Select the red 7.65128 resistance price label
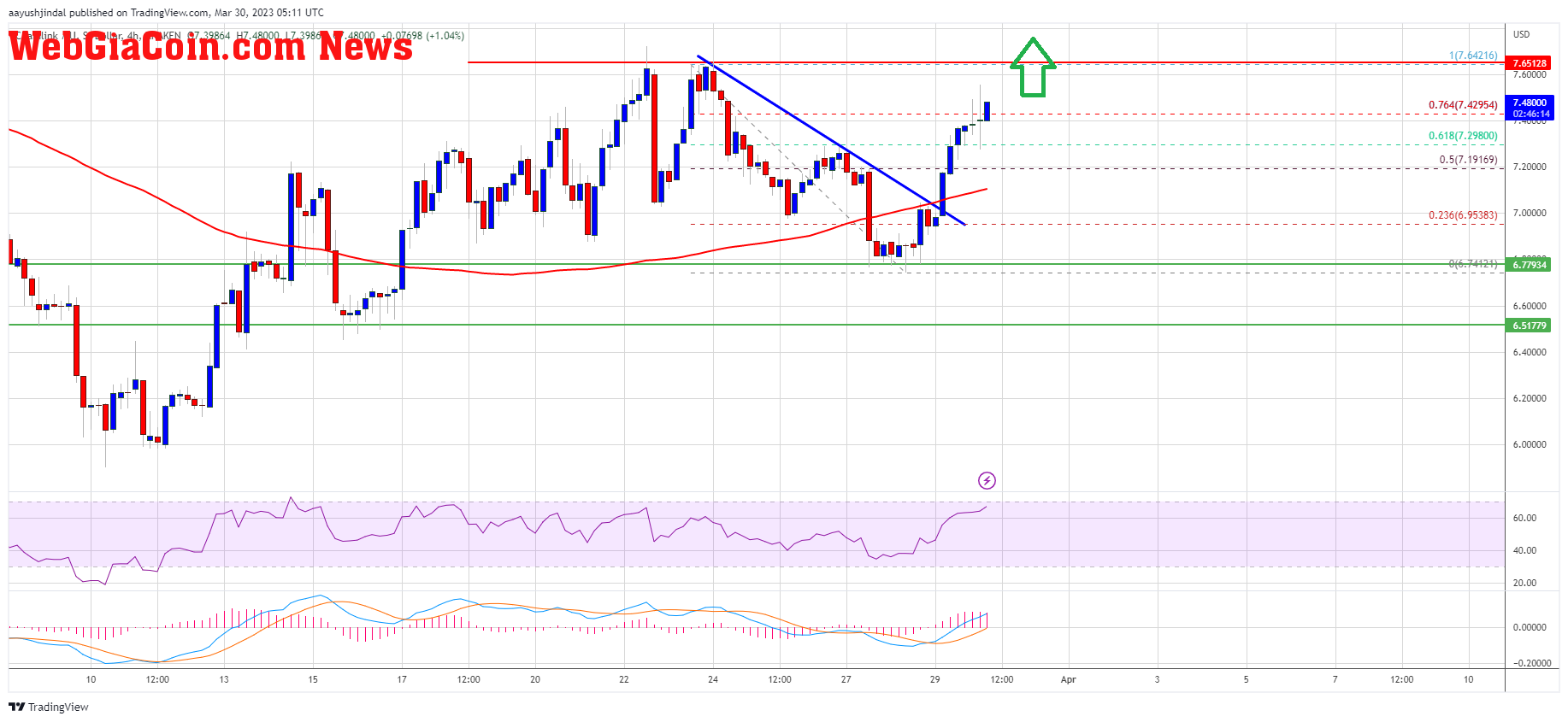Screen dimensions: 1568x722 pos(1530,63)
